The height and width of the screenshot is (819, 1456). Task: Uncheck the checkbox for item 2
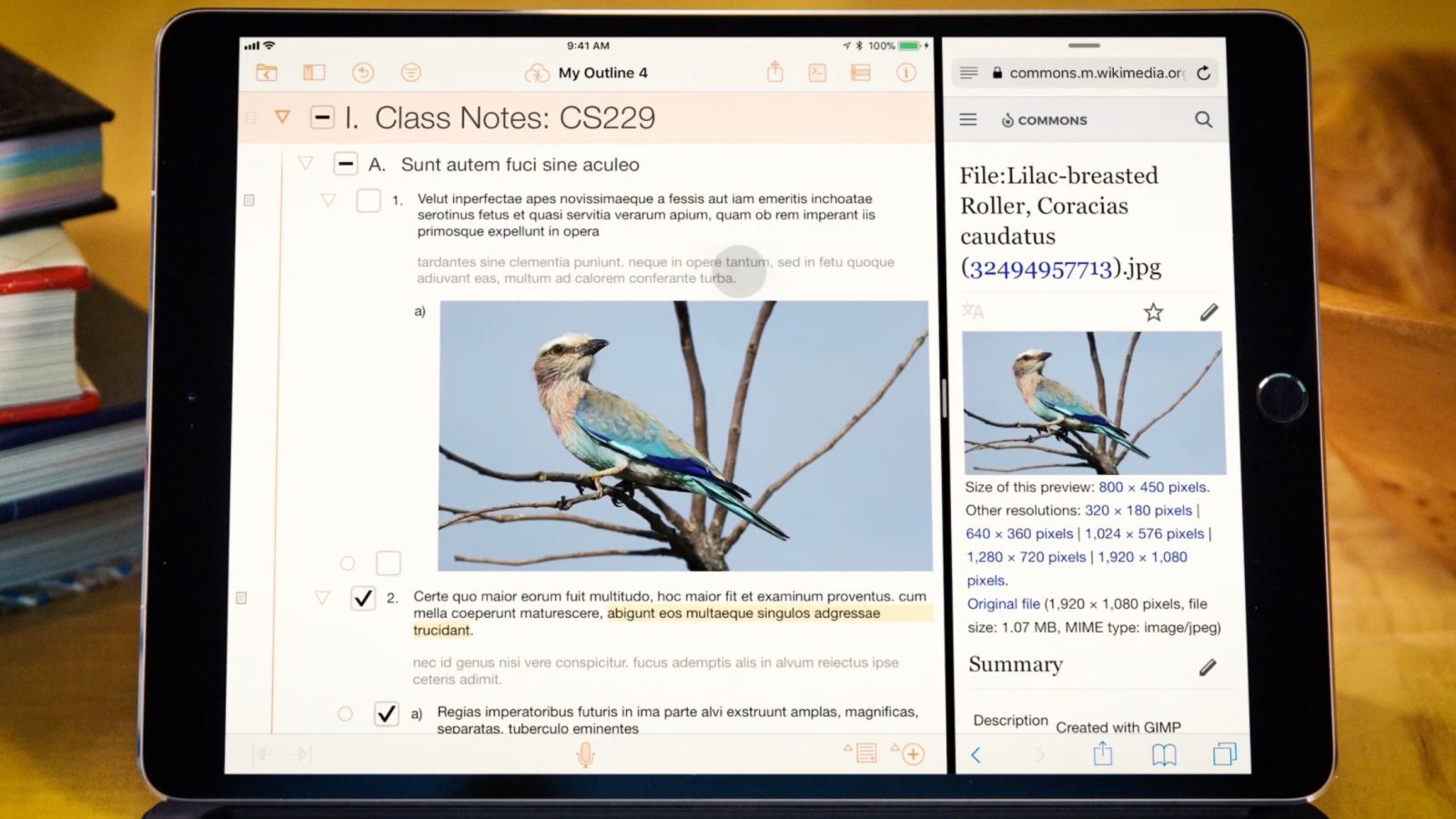[363, 598]
